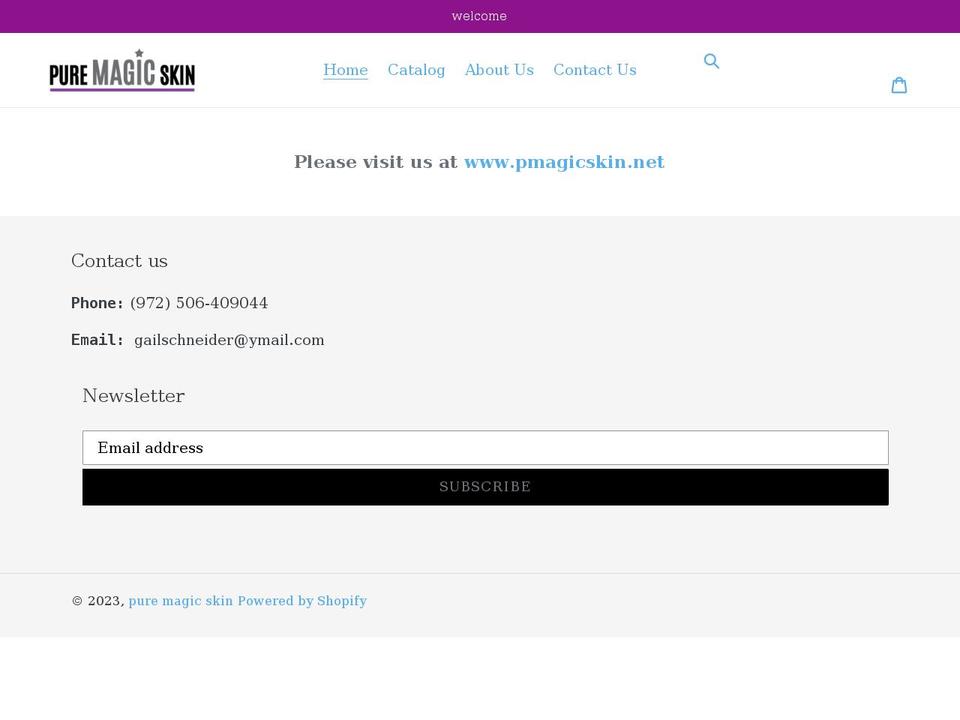Open the Powered by Shopify link

tap(302, 601)
